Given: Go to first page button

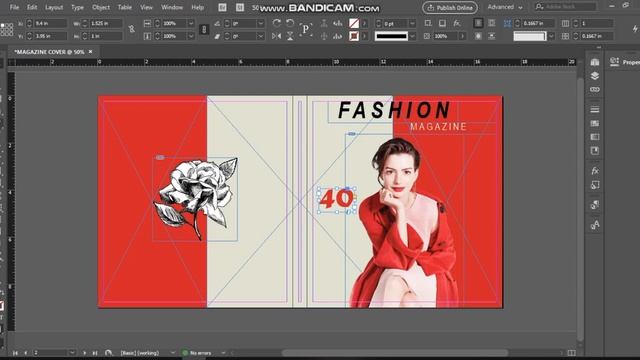Looking at the screenshot, I should [x=15, y=353].
